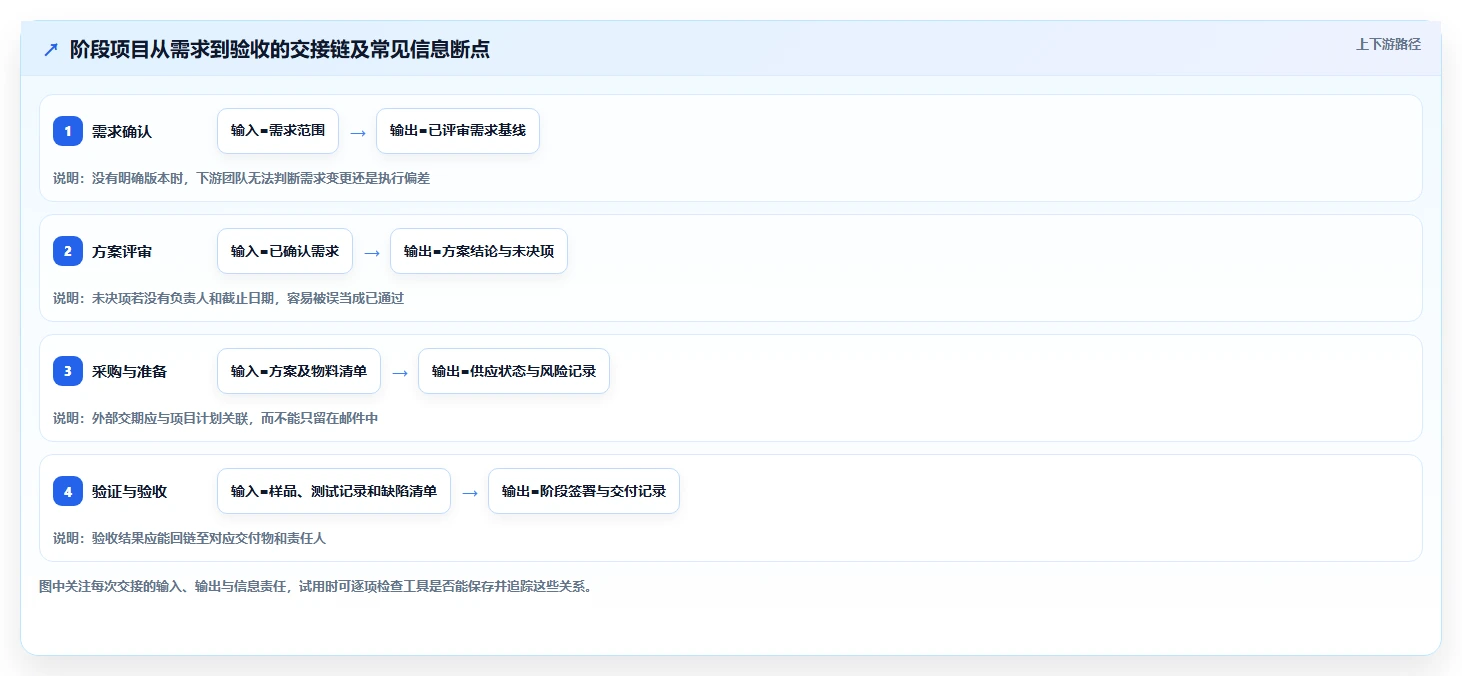Click the 方案评审 stage name

pyautogui.click(x=122, y=251)
